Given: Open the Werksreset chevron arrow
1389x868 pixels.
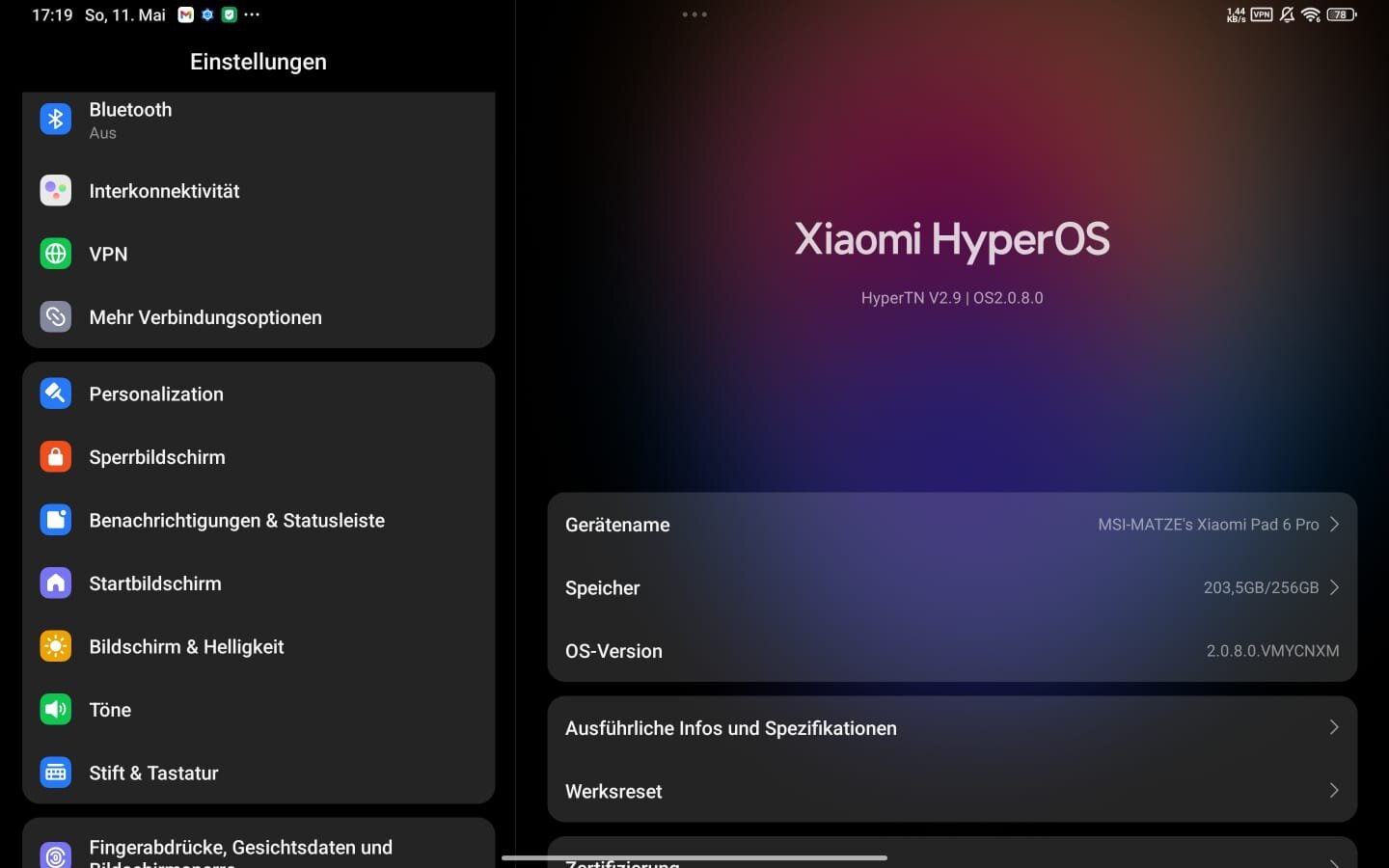Looking at the screenshot, I should [x=1334, y=791].
